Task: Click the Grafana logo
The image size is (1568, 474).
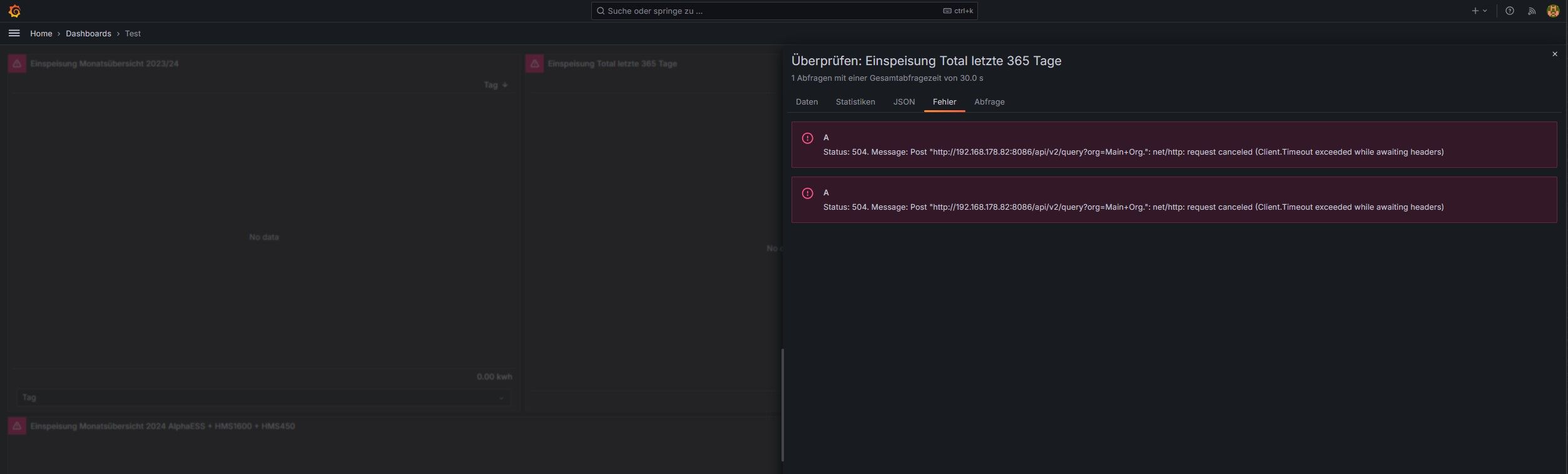Action: coord(14,11)
